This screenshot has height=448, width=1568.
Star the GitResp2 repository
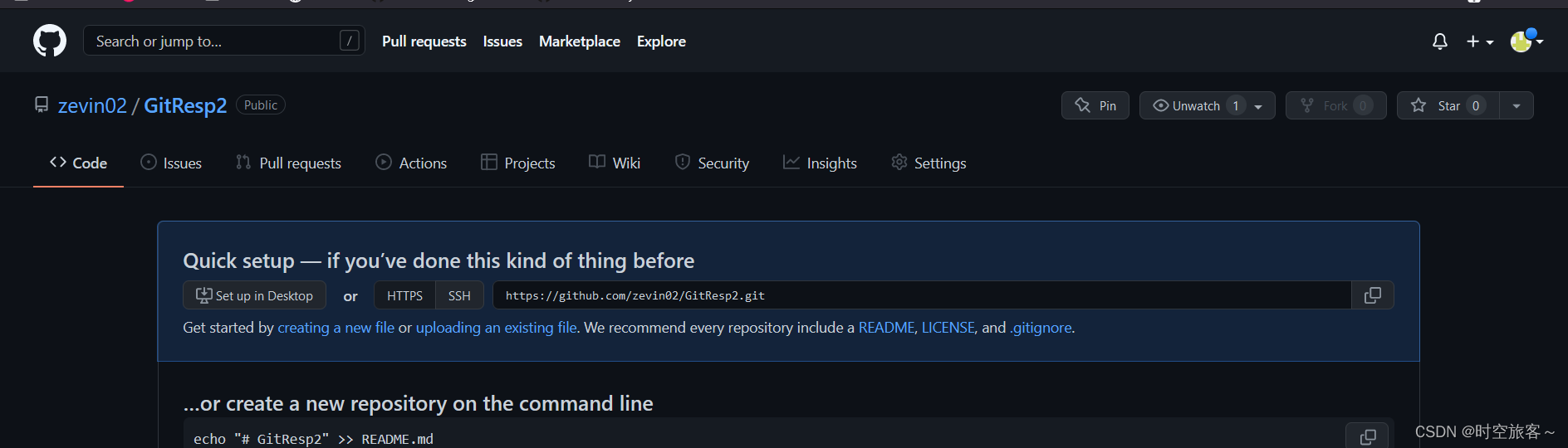coord(1448,105)
